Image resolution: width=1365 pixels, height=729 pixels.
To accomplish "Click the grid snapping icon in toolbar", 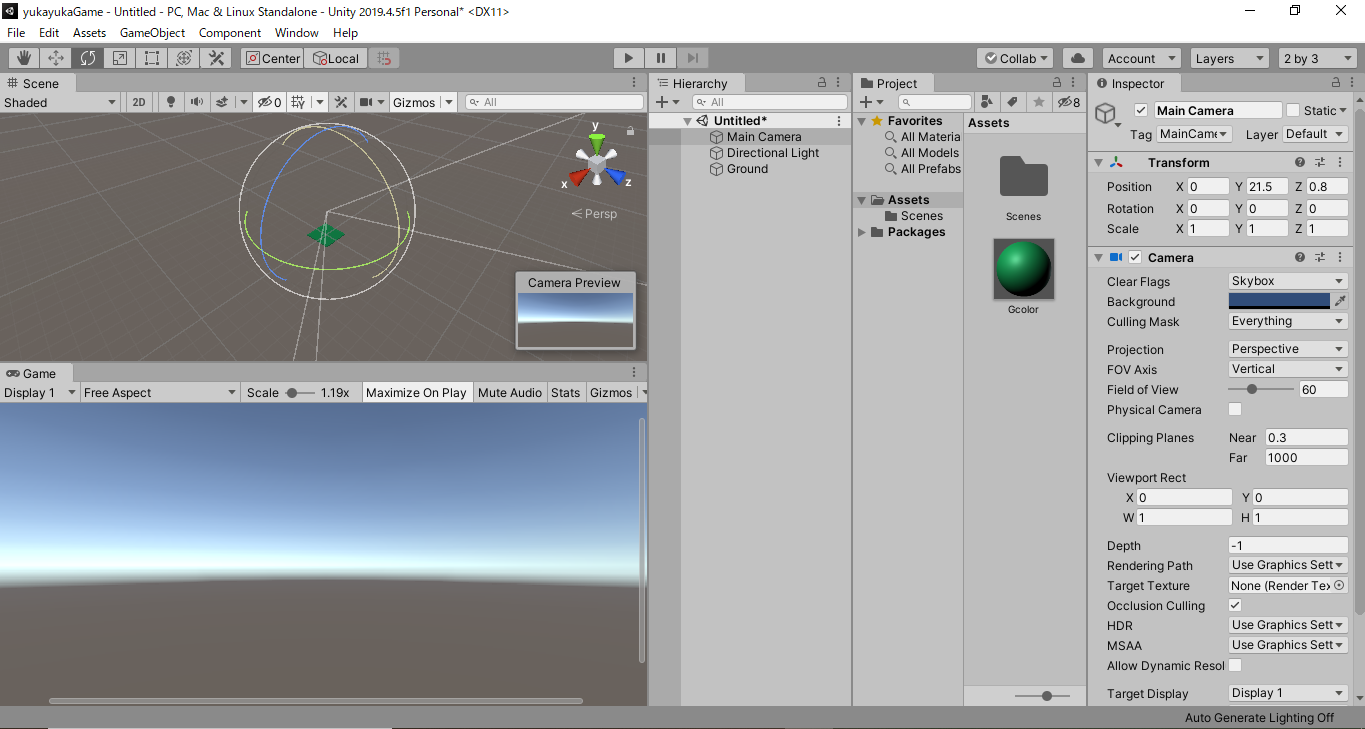I will pos(385,58).
